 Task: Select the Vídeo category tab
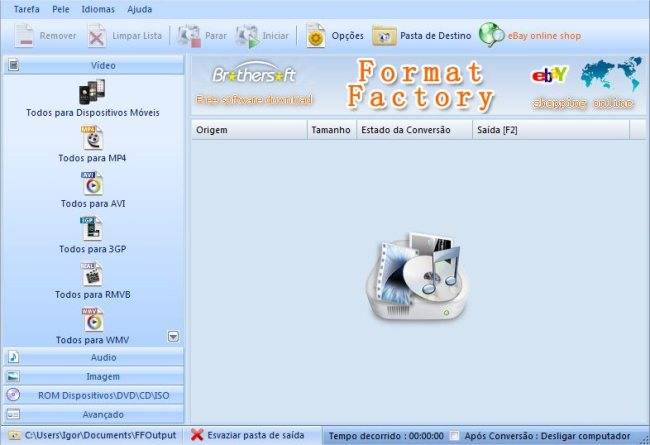click(94, 65)
